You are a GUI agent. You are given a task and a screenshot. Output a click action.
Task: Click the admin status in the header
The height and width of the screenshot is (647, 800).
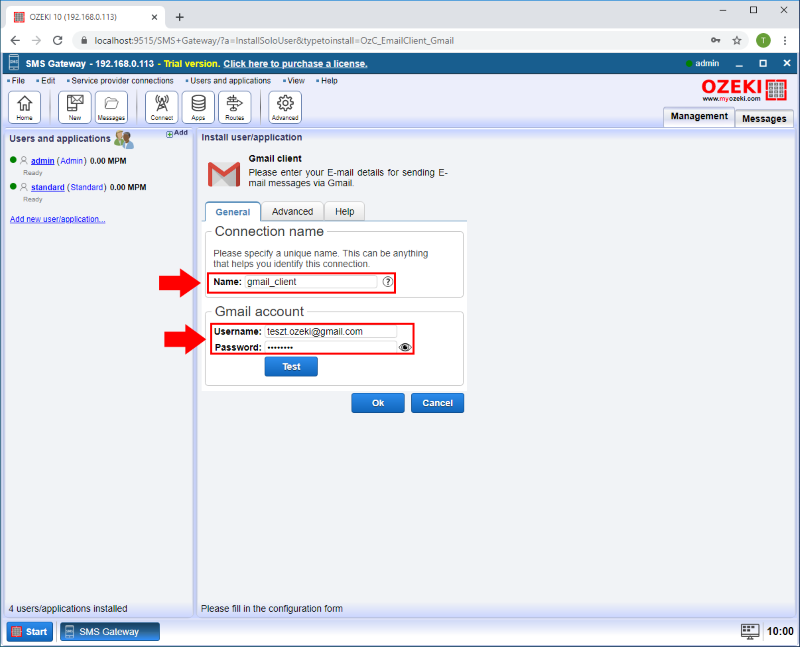(703, 63)
